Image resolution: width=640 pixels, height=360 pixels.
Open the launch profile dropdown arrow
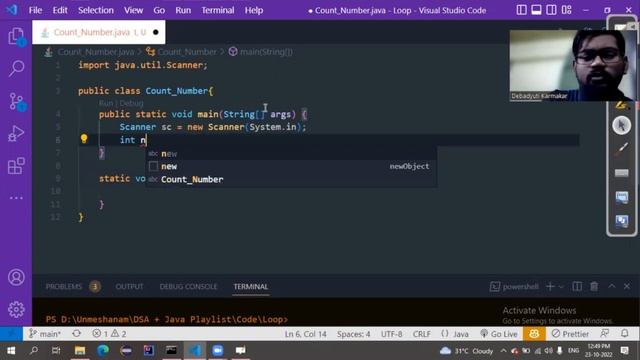[561, 287]
